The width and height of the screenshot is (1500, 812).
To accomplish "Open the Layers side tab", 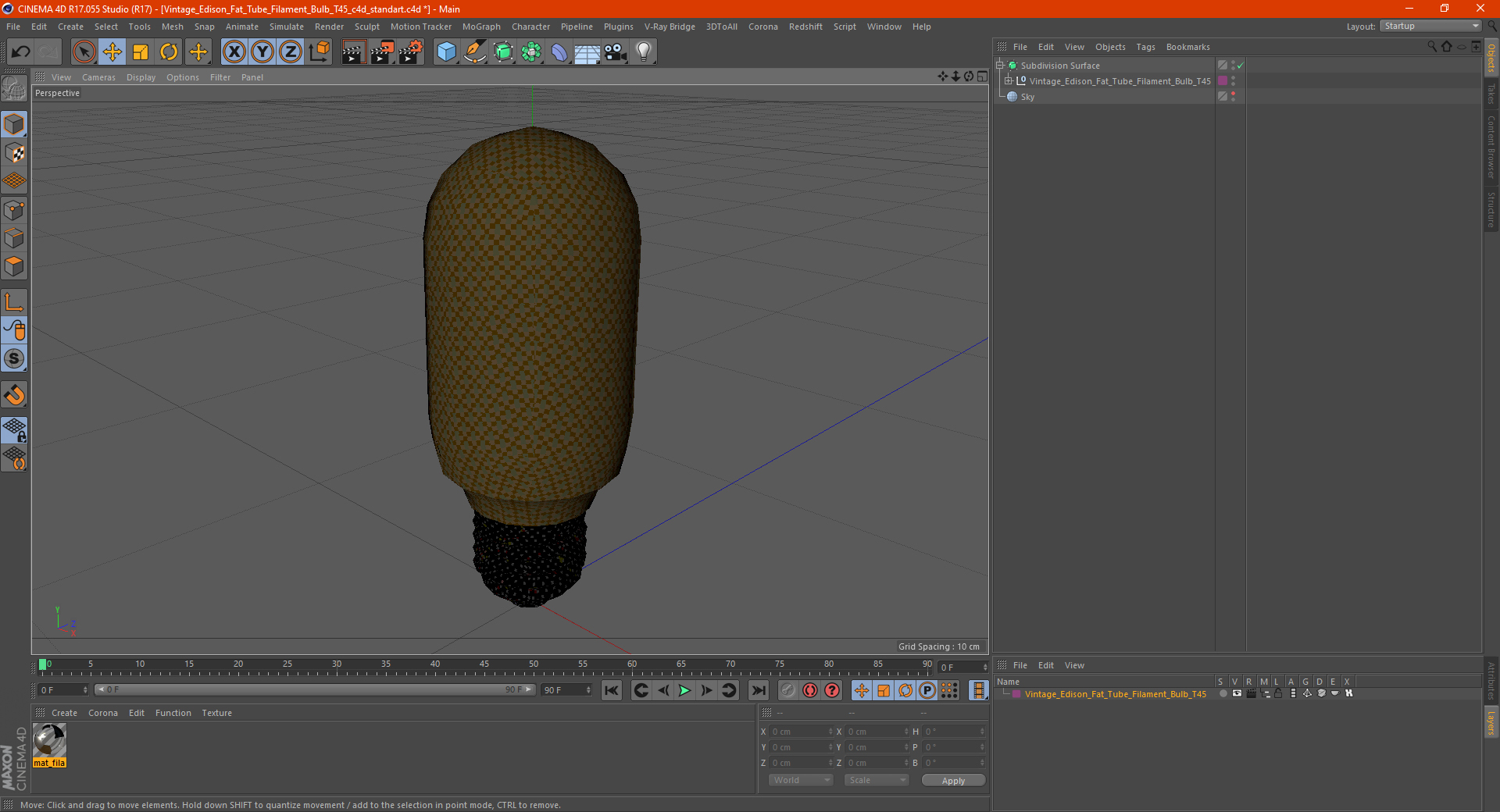I will coord(1491,723).
